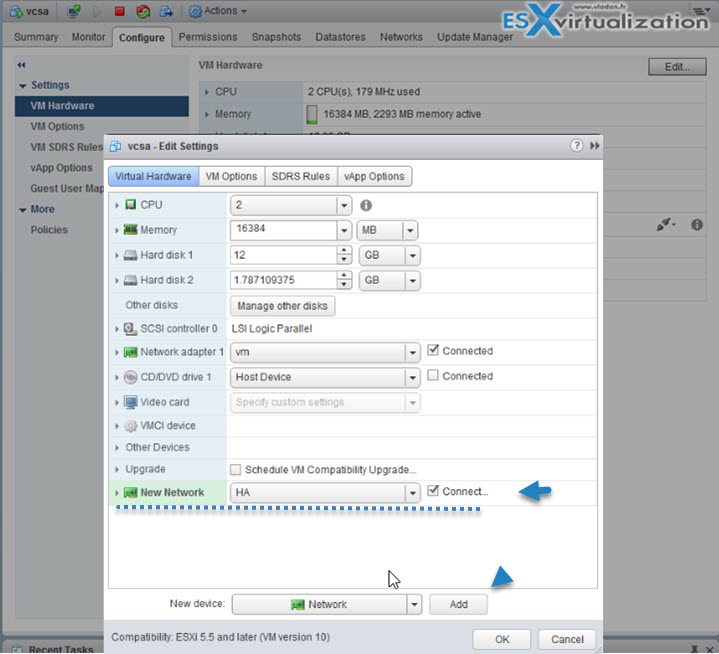The height and width of the screenshot is (654, 719).
Task: Expand the Hard disk 1 row
Action: pos(118,256)
